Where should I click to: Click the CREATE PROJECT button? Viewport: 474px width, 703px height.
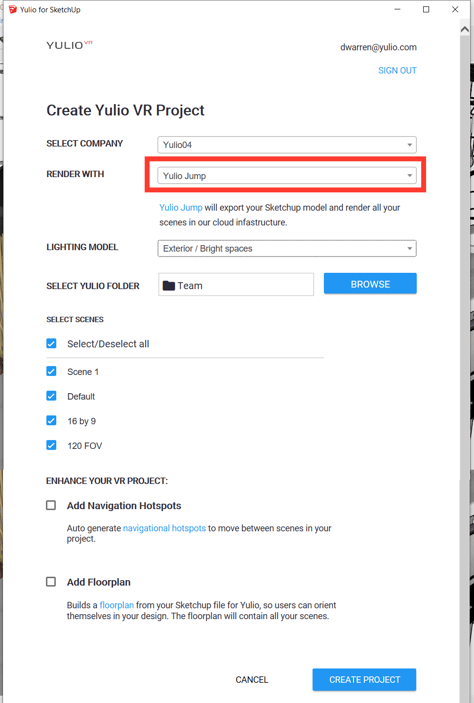click(364, 680)
